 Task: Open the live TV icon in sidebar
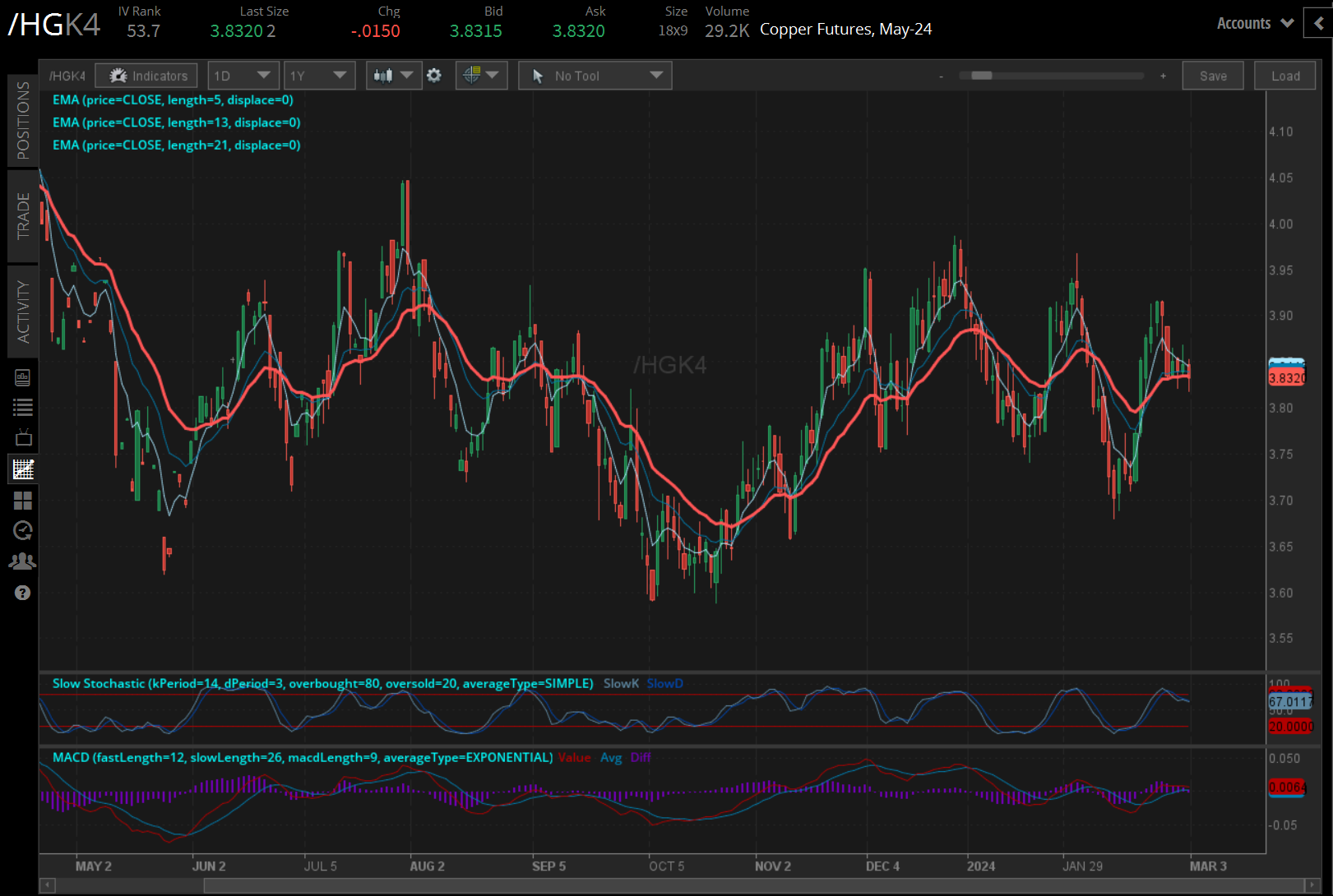23,437
